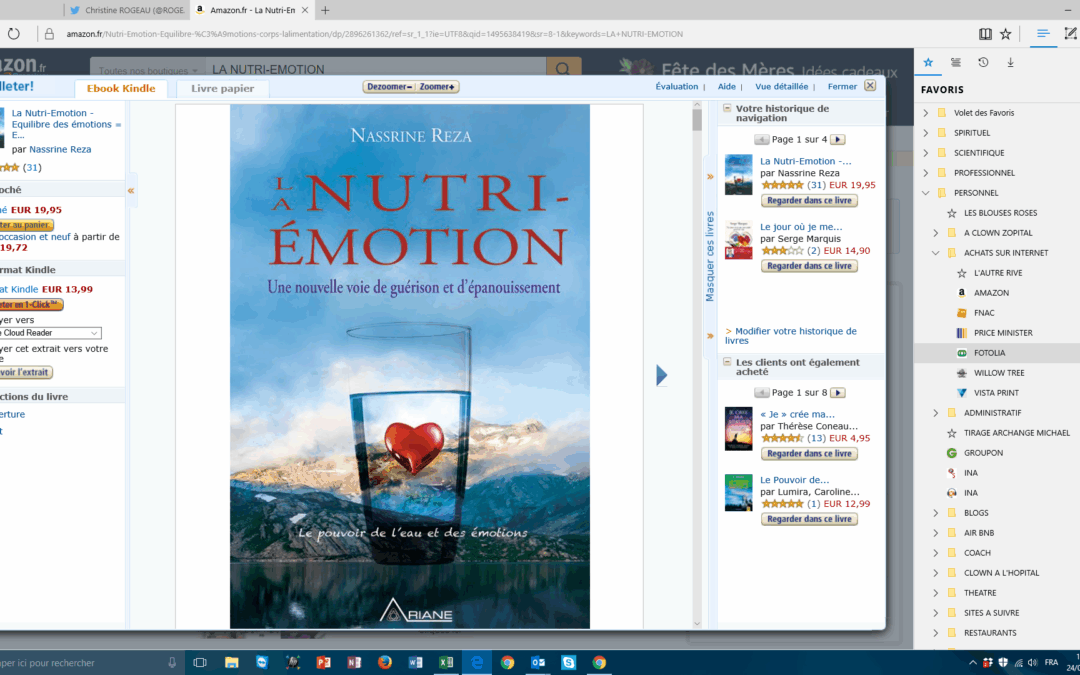
Task: Open Toutes nos boutiques search dropdown
Action: coord(147,70)
